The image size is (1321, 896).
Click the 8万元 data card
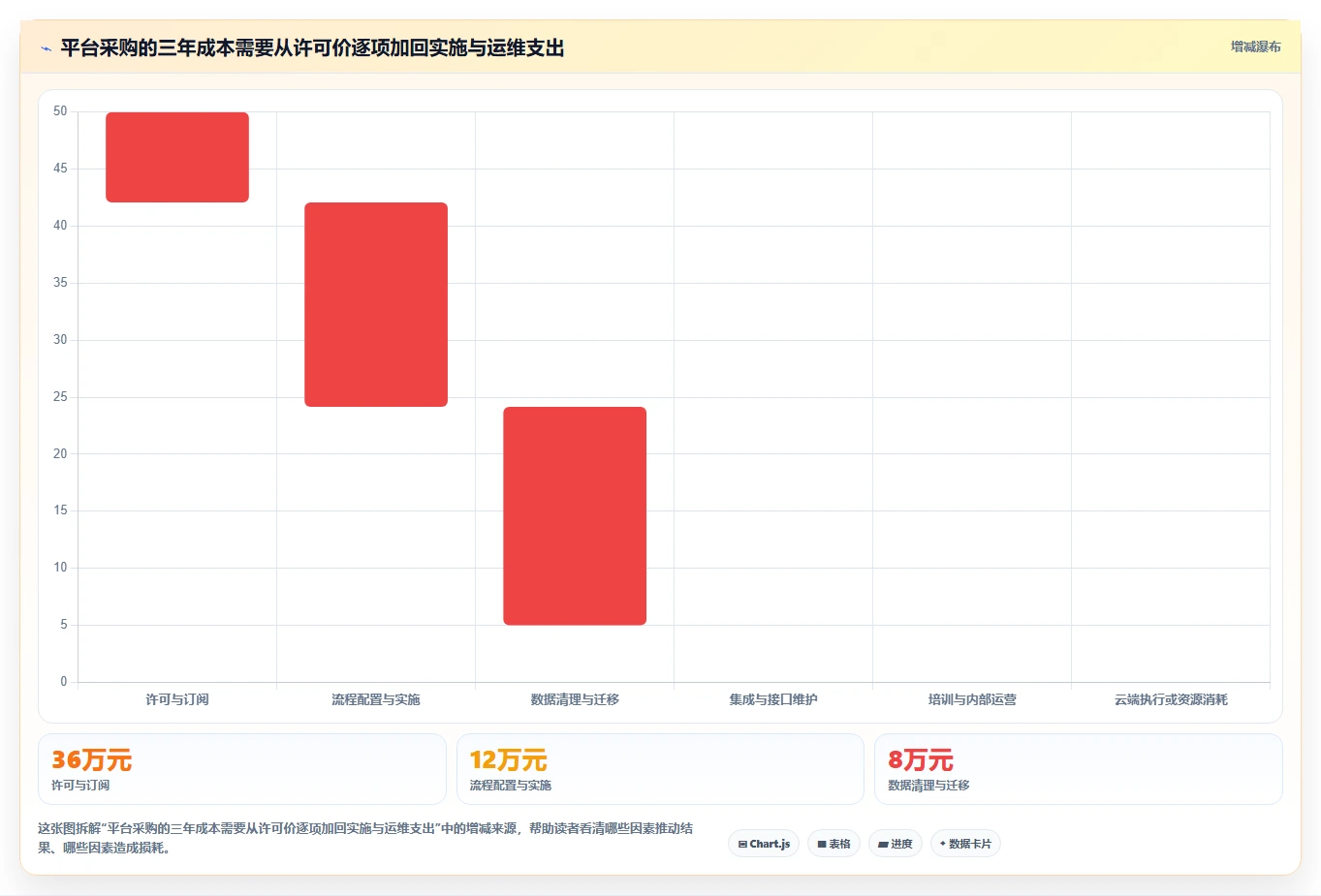coord(1078,769)
